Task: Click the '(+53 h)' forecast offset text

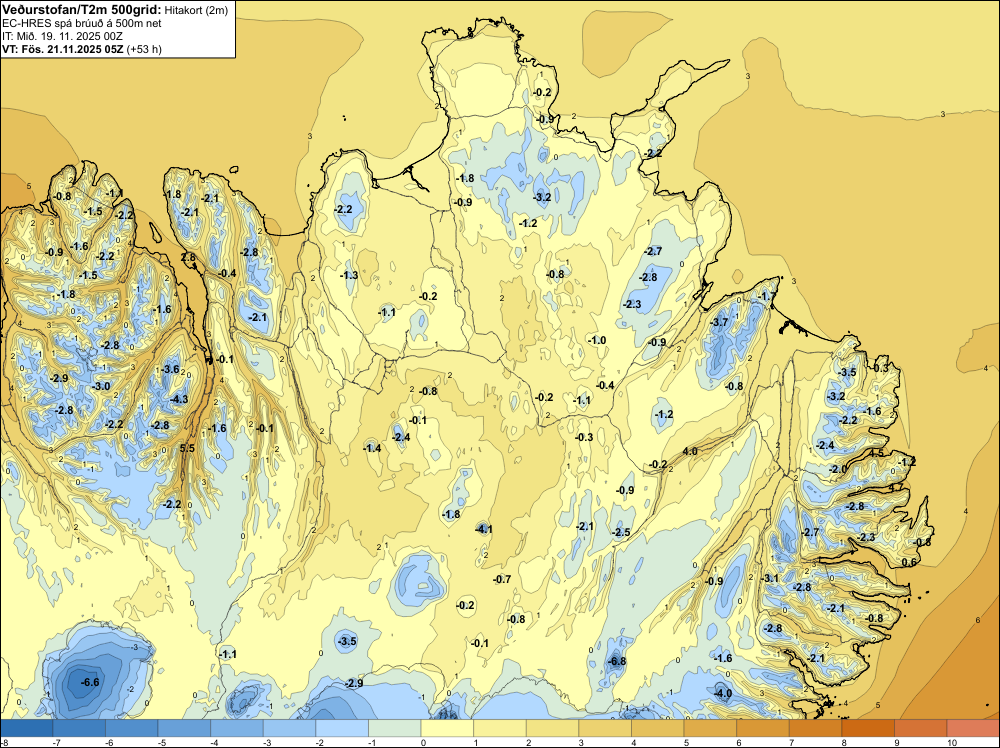Action: (x=144, y=49)
